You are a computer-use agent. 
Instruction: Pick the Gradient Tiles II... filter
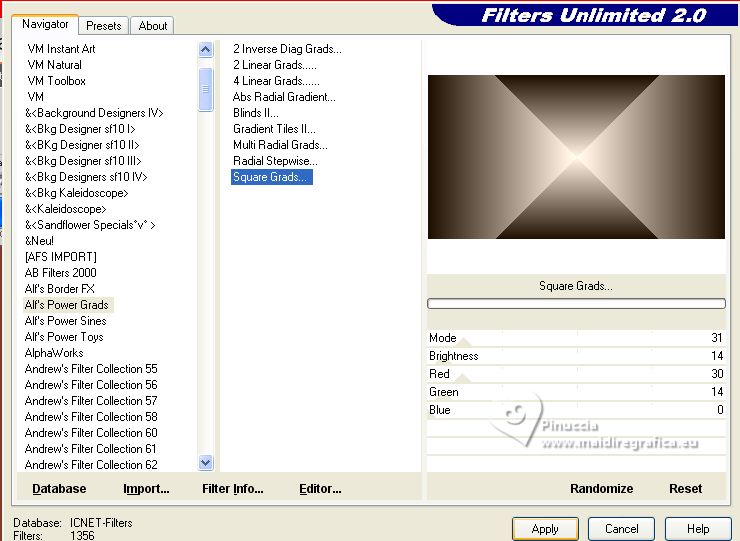pyautogui.click(x=274, y=129)
